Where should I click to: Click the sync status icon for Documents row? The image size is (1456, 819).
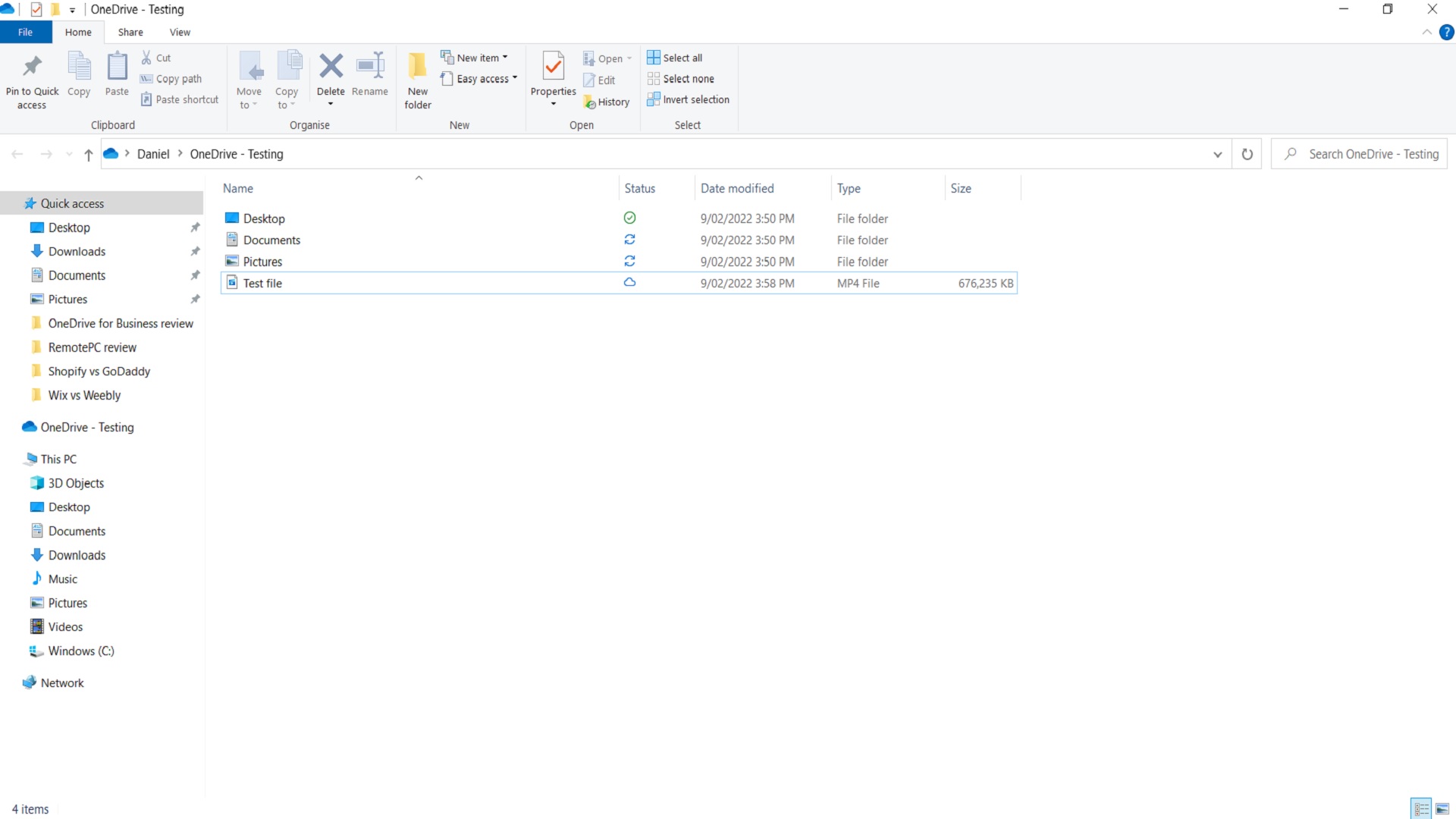(x=629, y=240)
